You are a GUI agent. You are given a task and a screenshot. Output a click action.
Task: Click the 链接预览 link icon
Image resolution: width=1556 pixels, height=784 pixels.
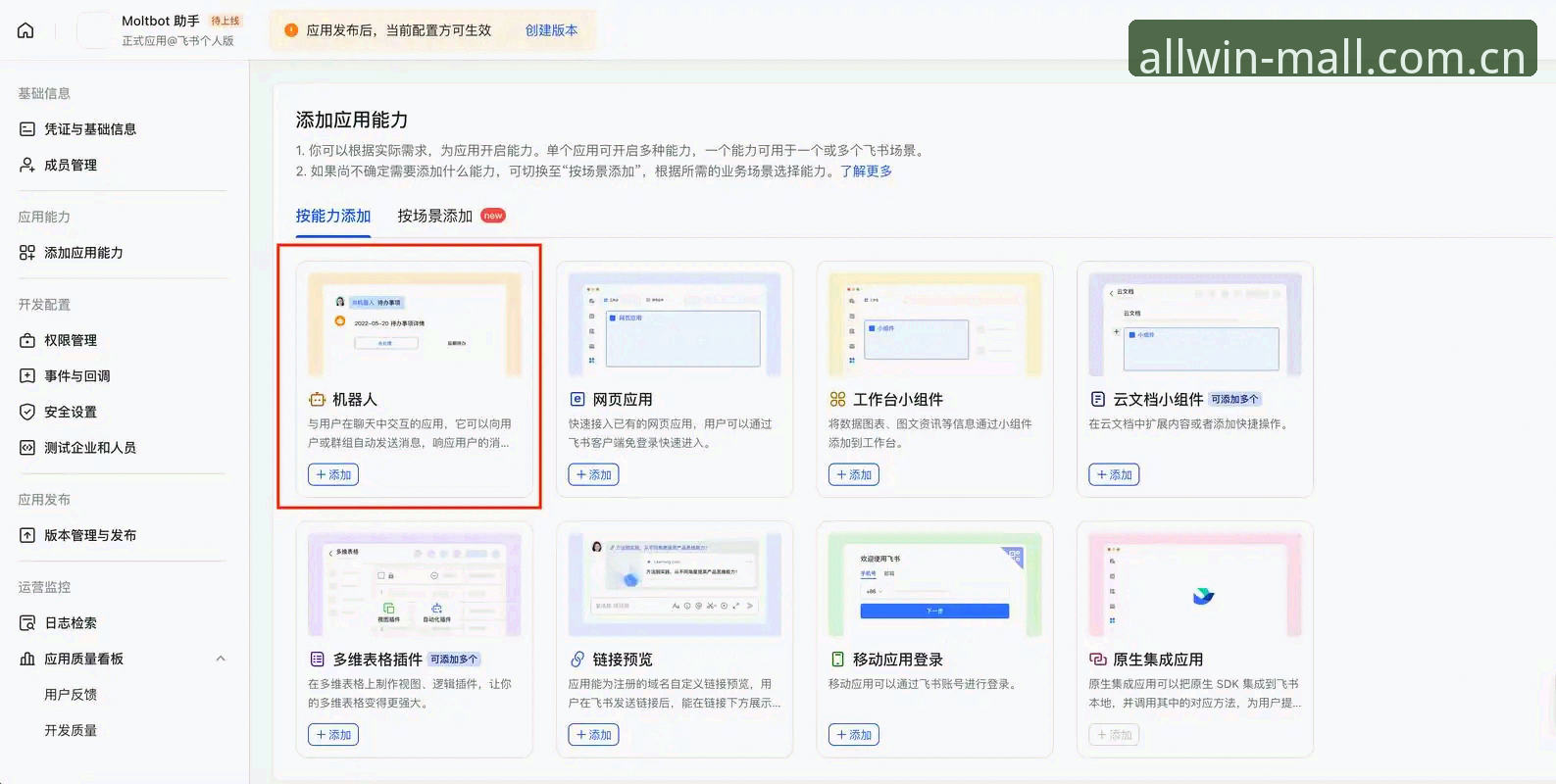[x=577, y=660]
